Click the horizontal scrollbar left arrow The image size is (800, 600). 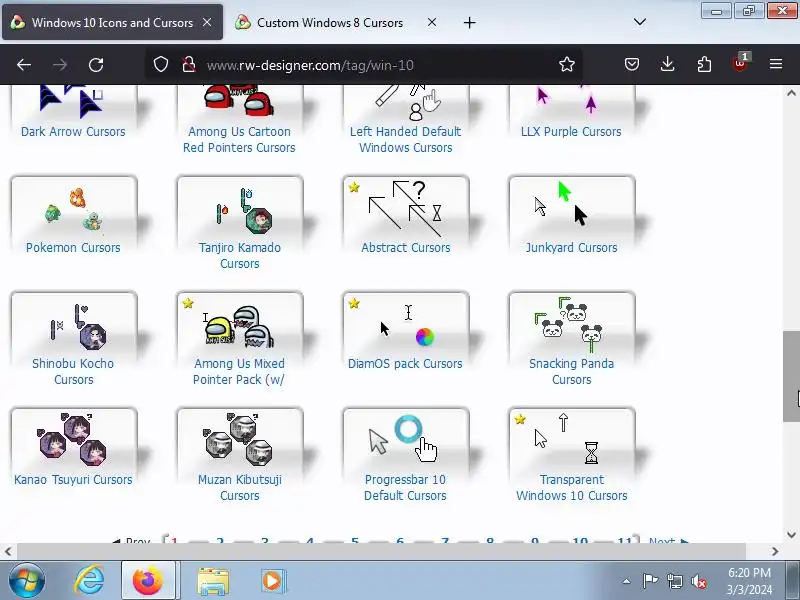(8, 551)
